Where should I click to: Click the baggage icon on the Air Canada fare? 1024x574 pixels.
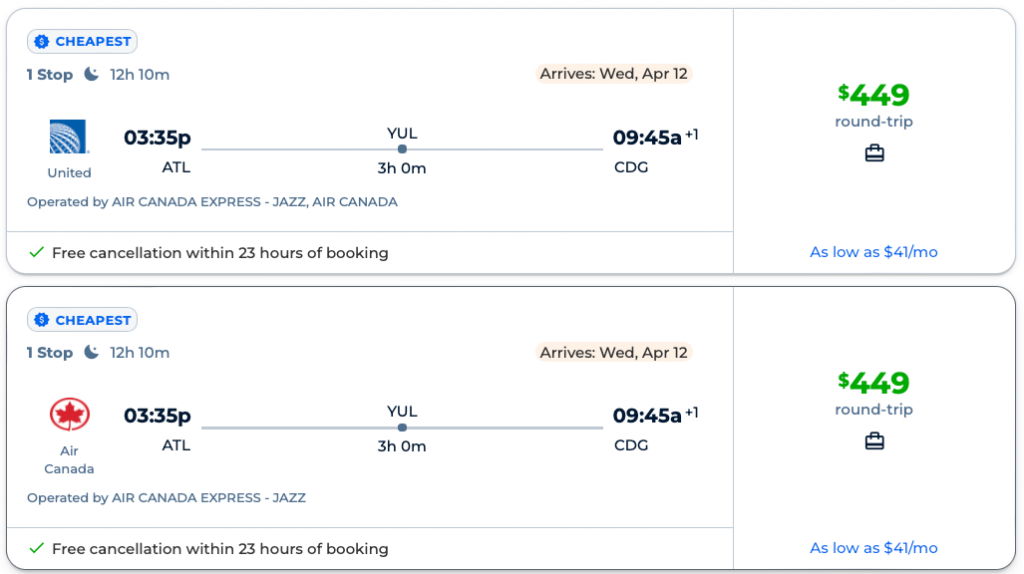[x=874, y=441]
